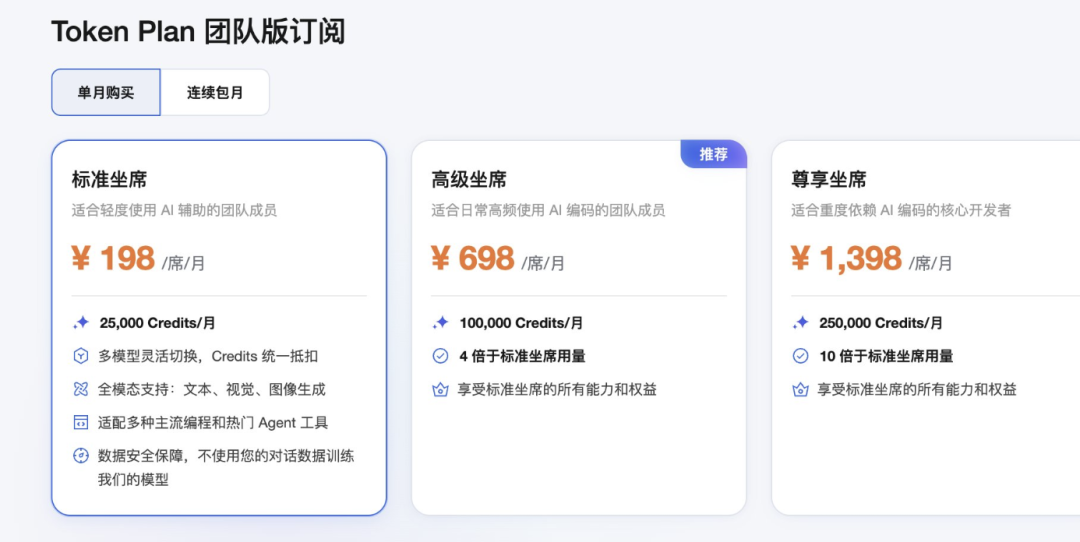The width and height of the screenshot is (1080, 542).
Task: Click the ¥ 1,398 price of 尊享坐席
Action: point(846,259)
